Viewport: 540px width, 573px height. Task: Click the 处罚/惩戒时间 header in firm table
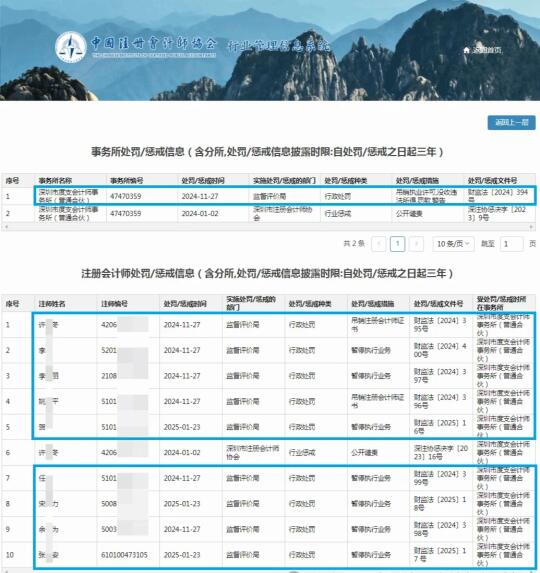[x=203, y=181]
